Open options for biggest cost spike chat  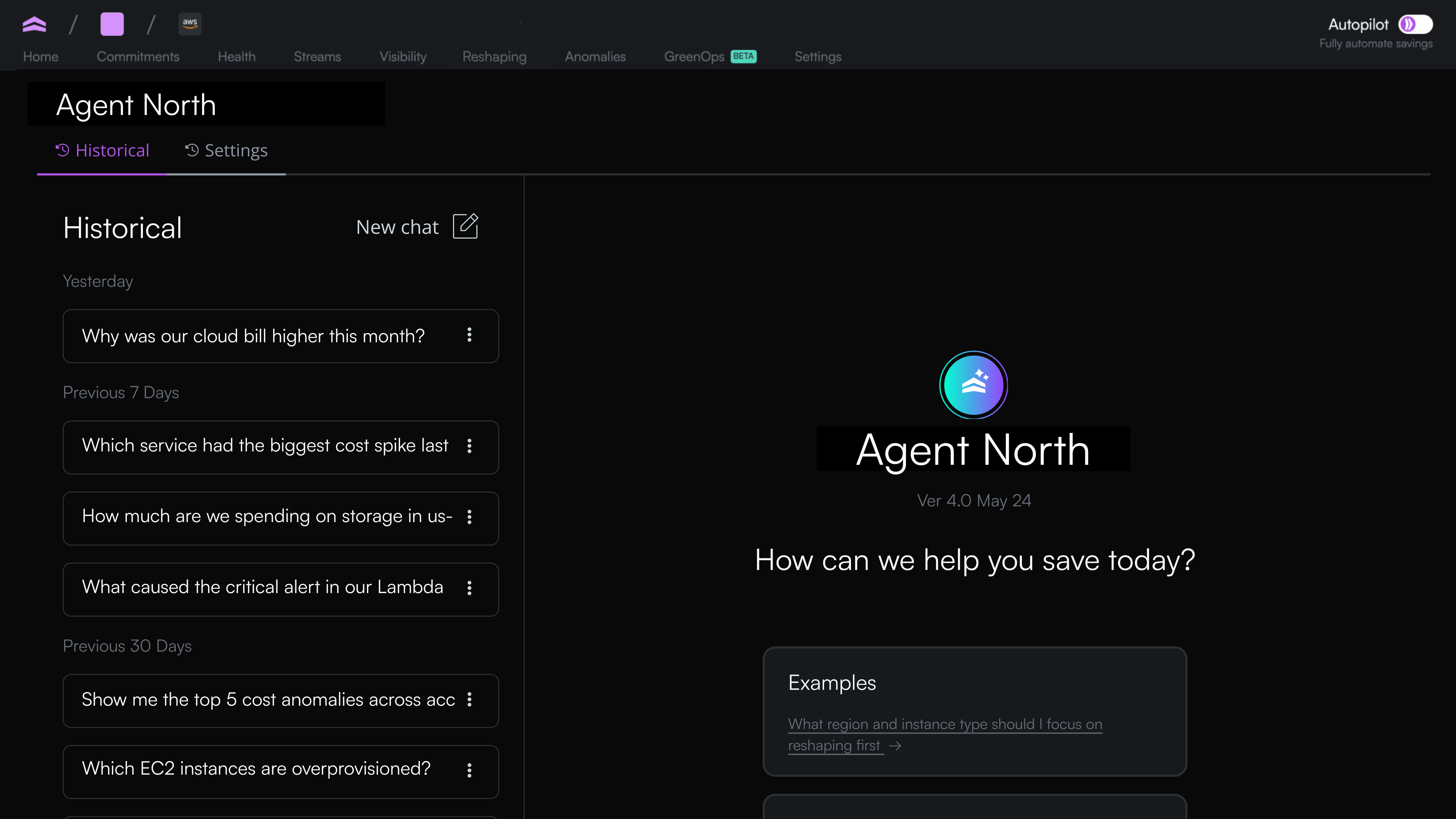(x=469, y=446)
